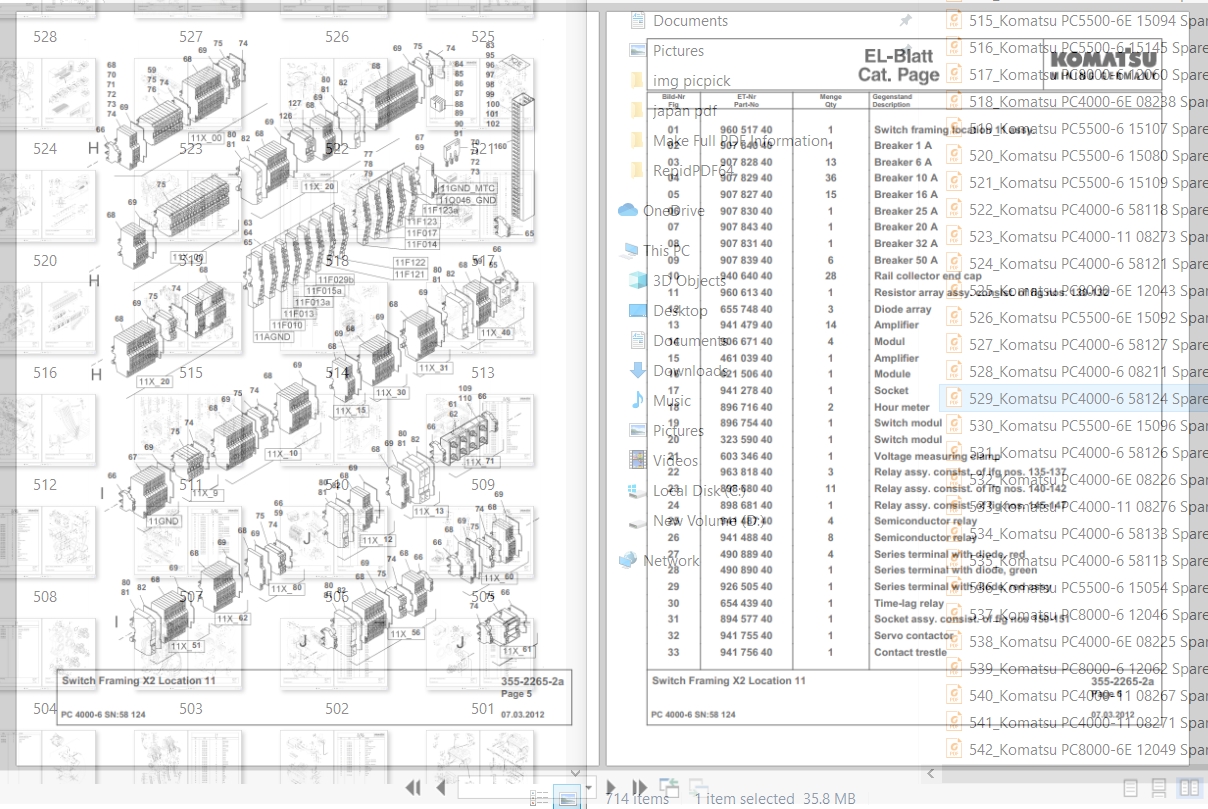Jump to last page using double-right arrow
The image size is (1208, 809).
(640, 788)
